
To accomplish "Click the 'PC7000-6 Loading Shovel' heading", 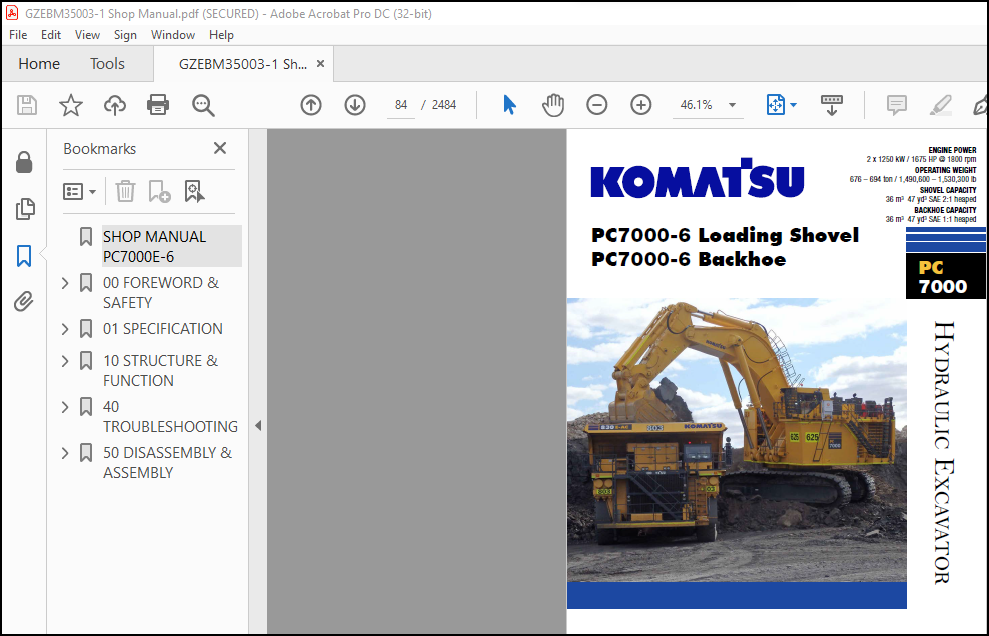I will pos(725,235).
